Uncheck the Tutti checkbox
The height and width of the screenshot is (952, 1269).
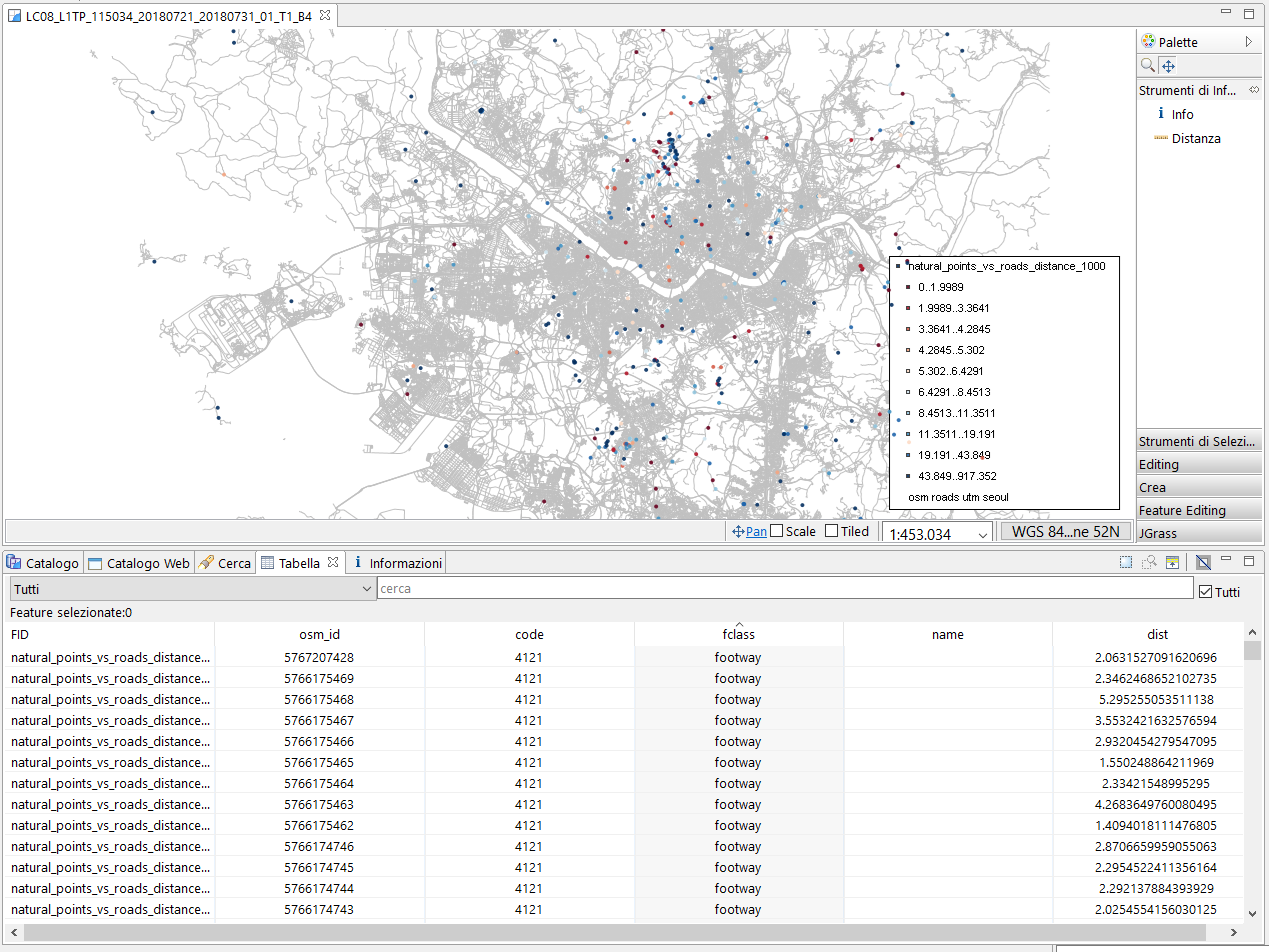click(1206, 592)
